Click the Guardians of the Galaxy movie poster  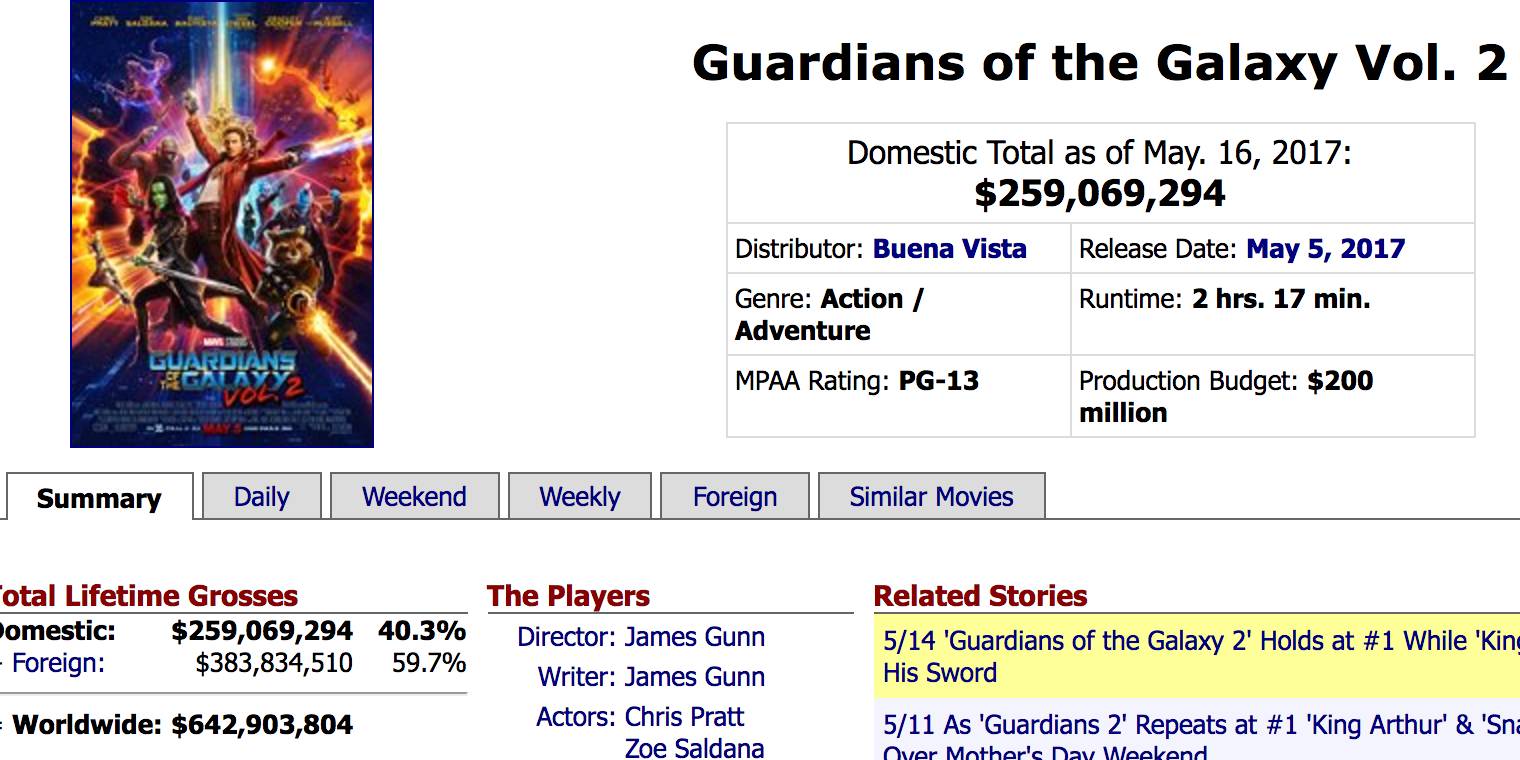(222, 224)
